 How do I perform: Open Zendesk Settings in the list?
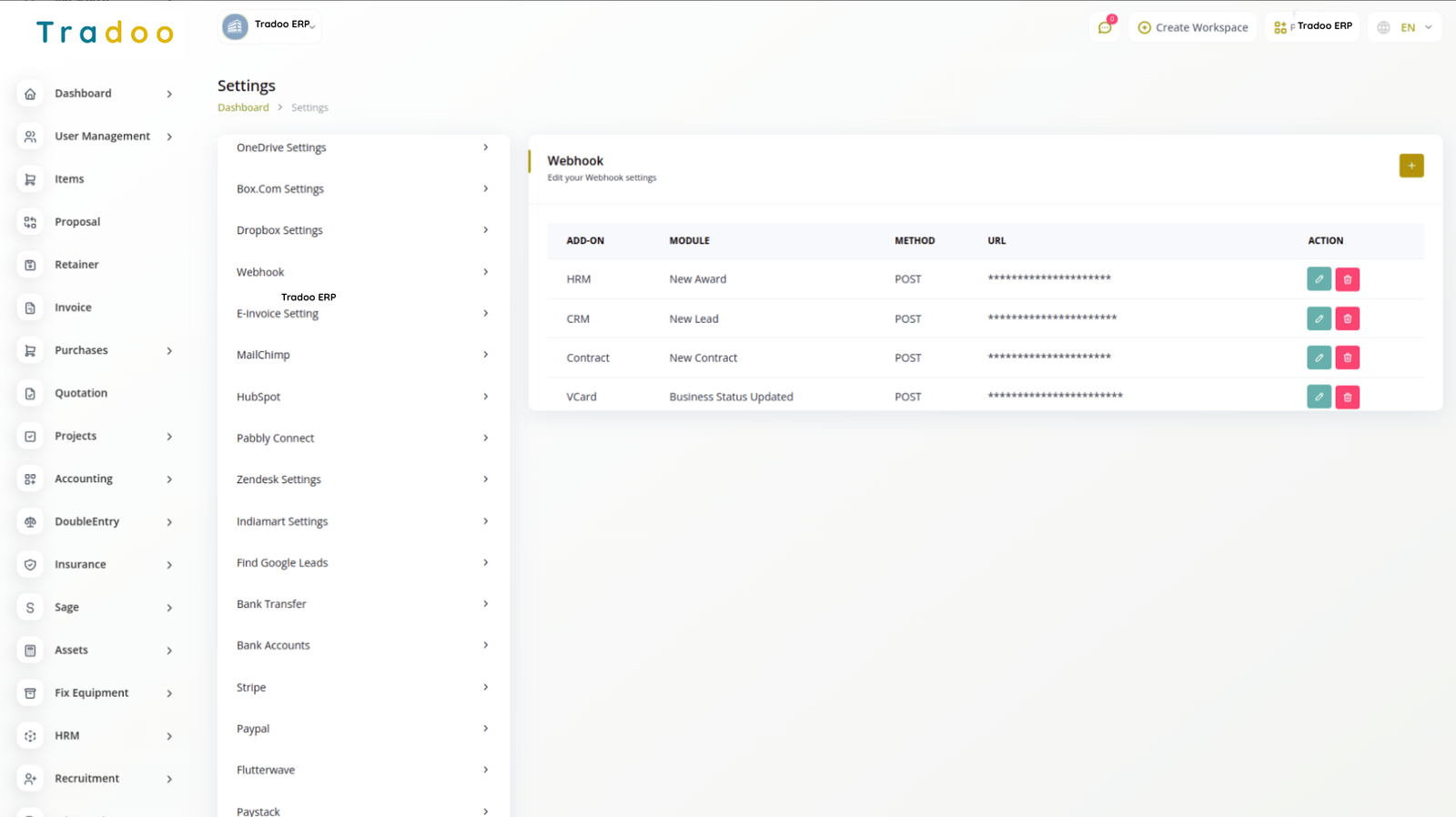(x=362, y=479)
